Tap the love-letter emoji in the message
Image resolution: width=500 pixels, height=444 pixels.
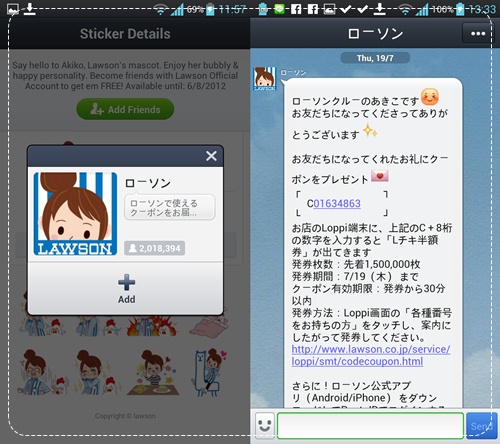(380, 175)
